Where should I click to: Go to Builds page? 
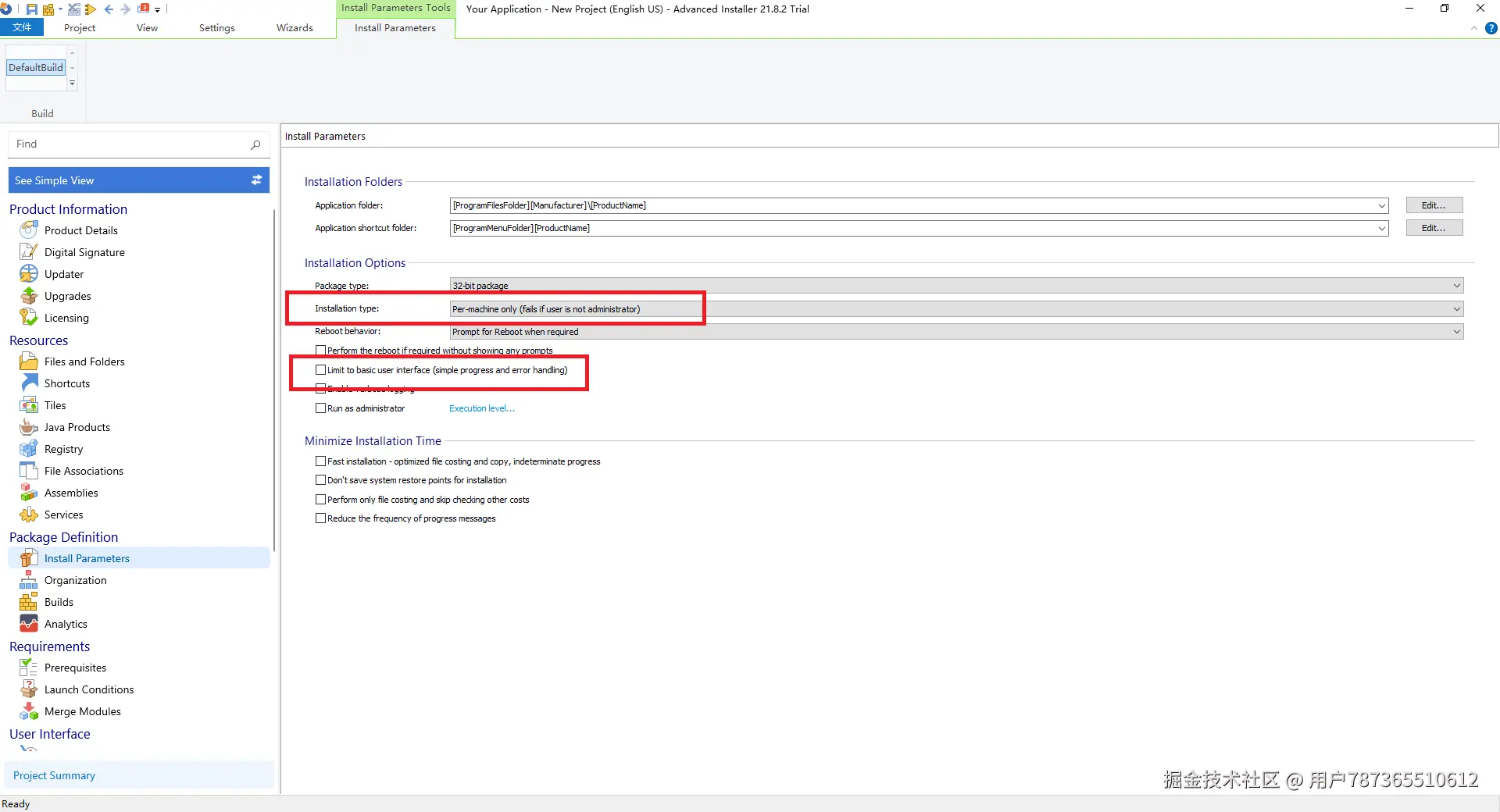click(x=59, y=602)
